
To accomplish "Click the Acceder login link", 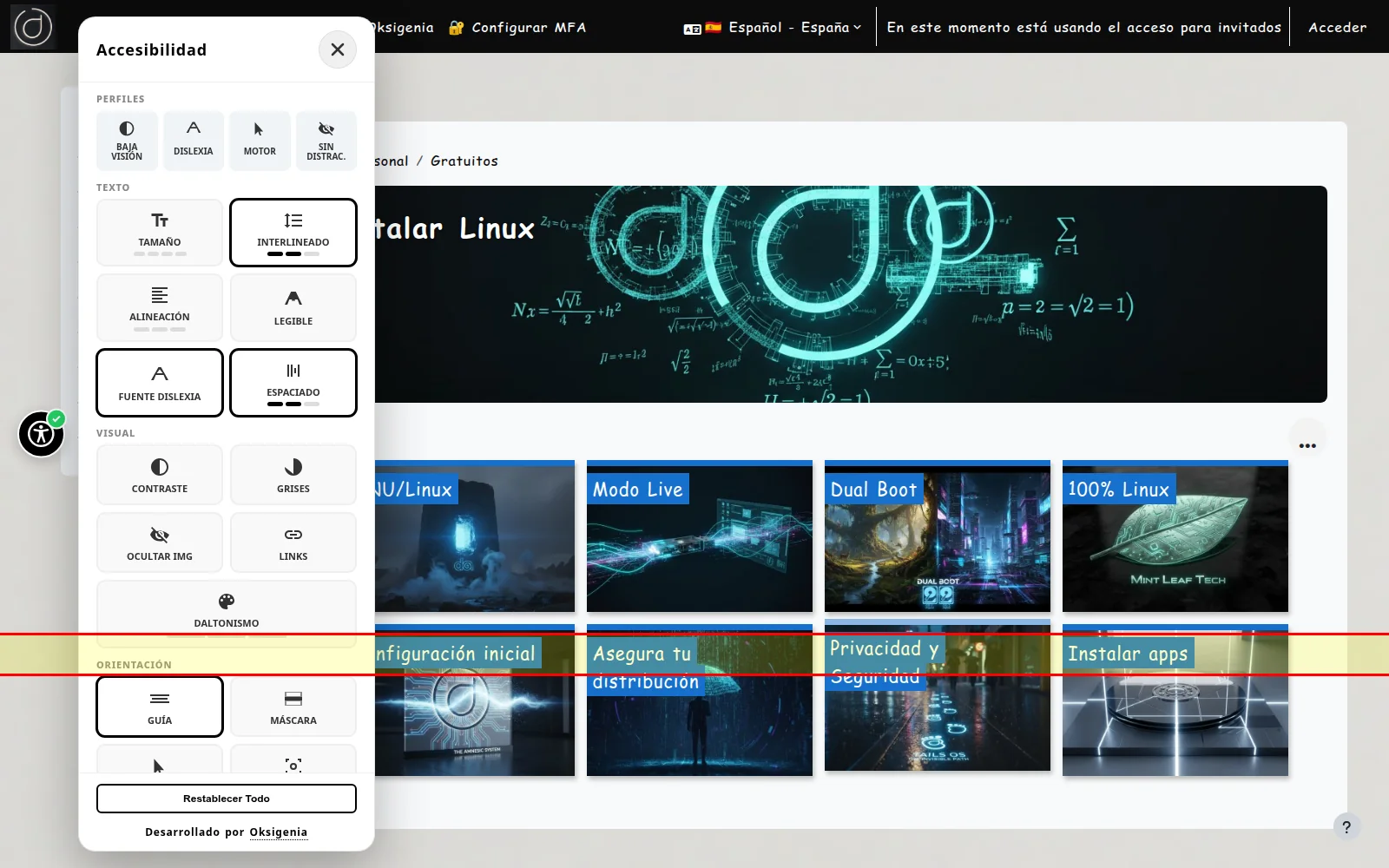I will click(x=1337, y=27).
